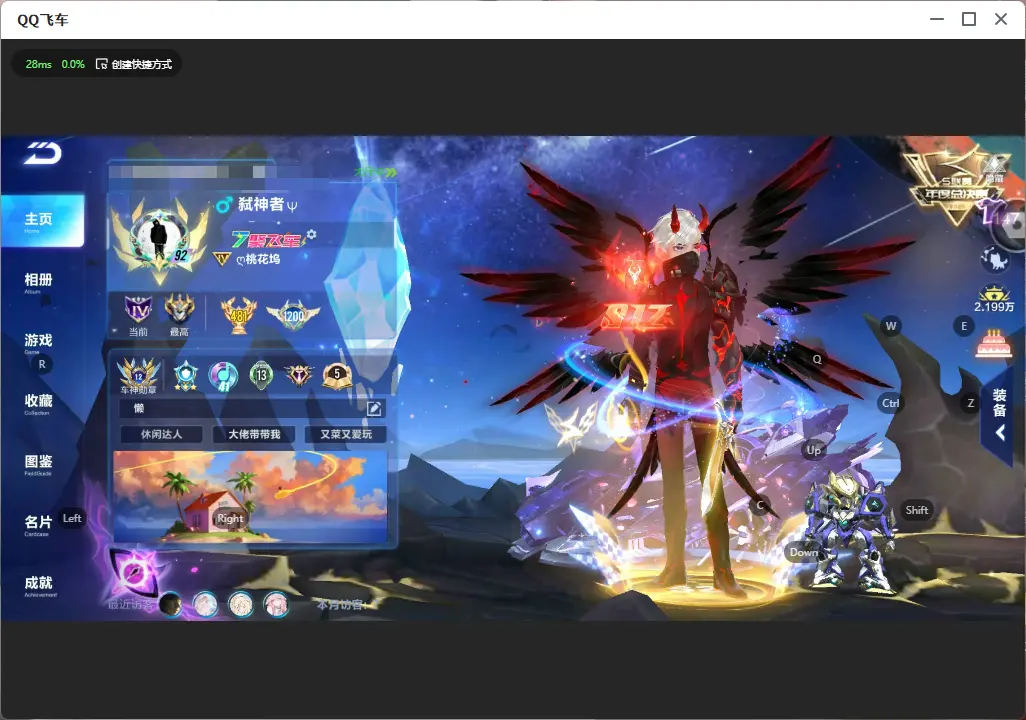Click the purple eye recent visitors icon
Viewport: 1026px width, 720px height.
click(135, 572)
